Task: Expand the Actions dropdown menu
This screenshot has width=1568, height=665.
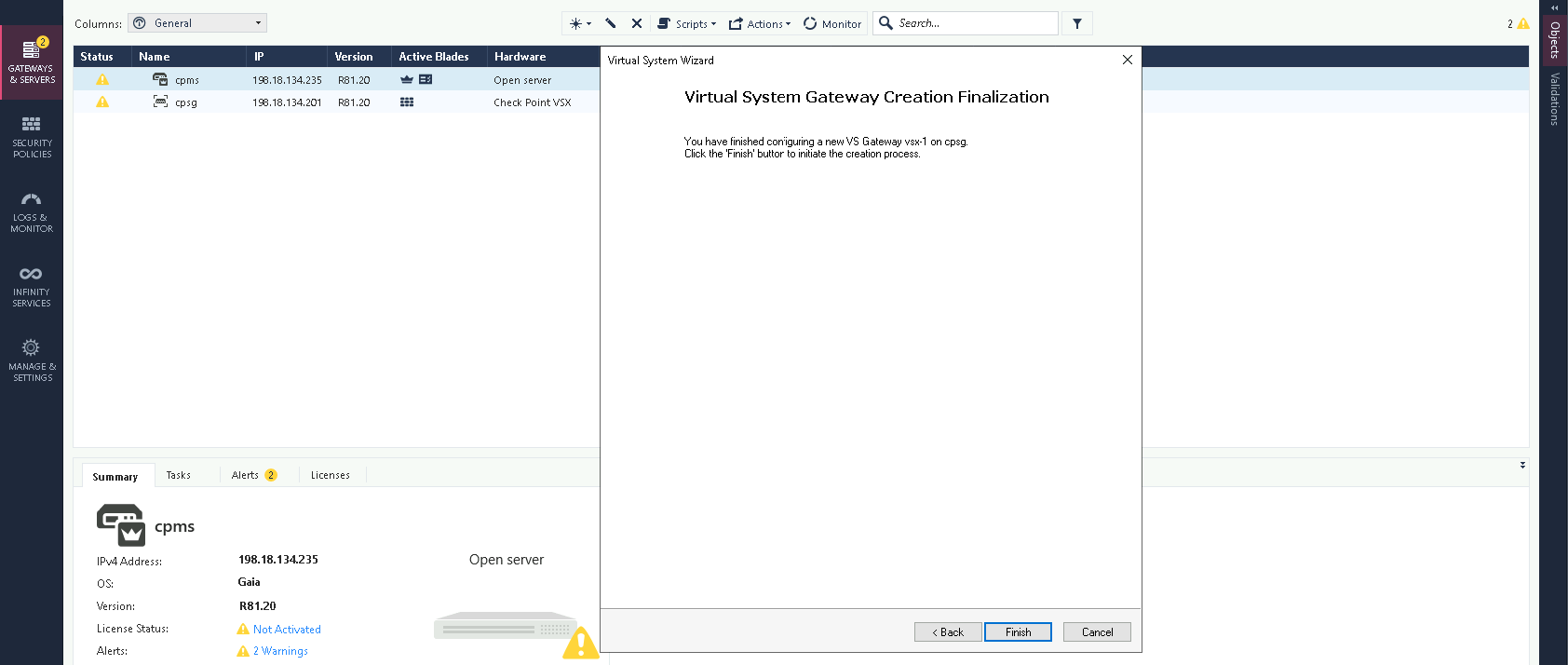Action: 760,23
